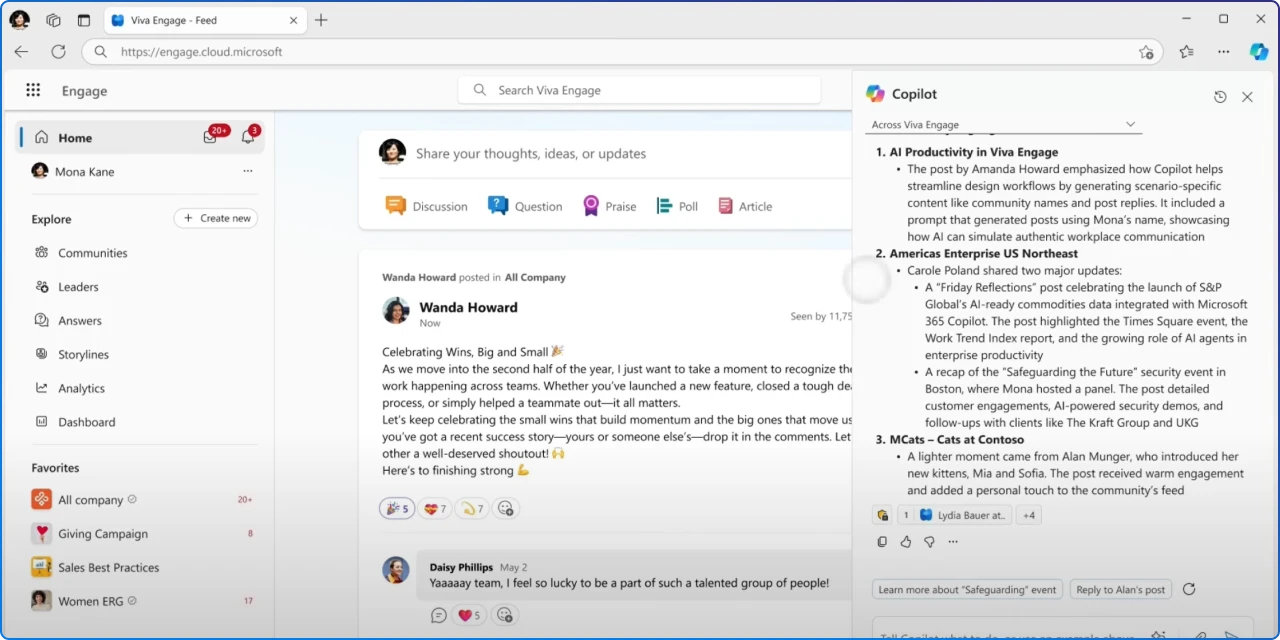Open All Company link in post header
1280x640 pixels.
point(535,277)
